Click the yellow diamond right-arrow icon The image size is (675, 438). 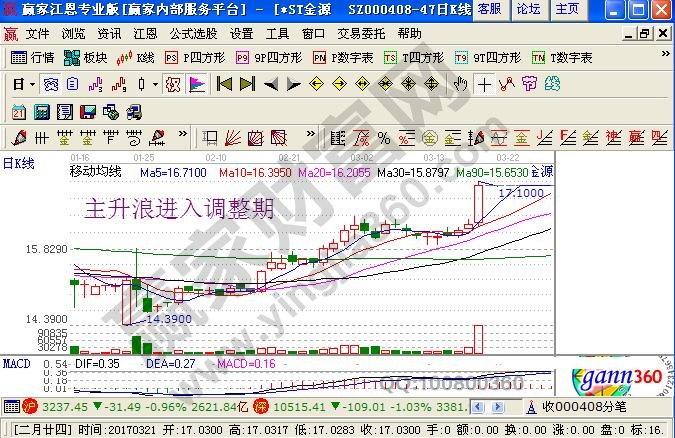pos(340,84)
